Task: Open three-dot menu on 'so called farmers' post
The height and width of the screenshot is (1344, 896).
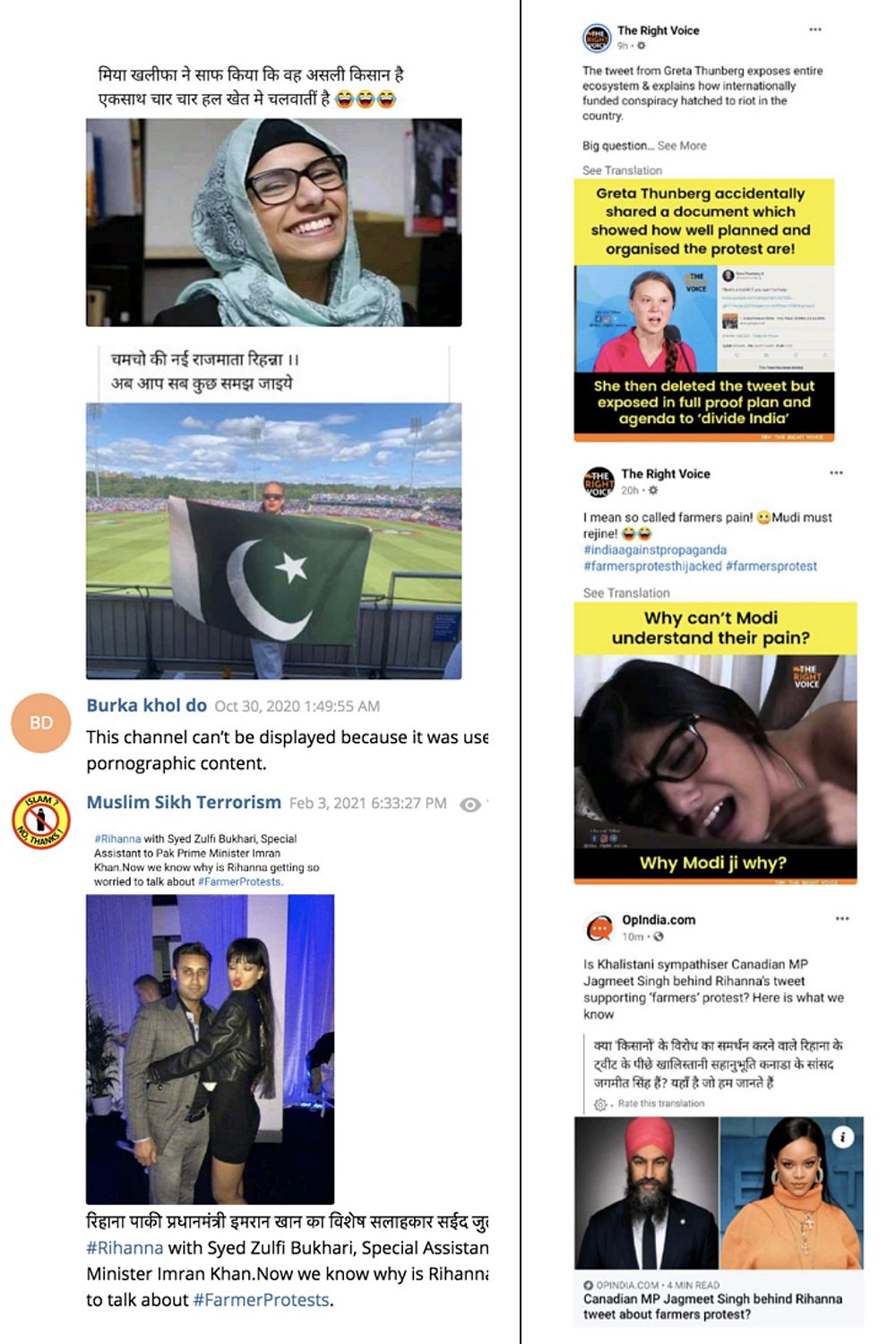Action: pos(836,472)
